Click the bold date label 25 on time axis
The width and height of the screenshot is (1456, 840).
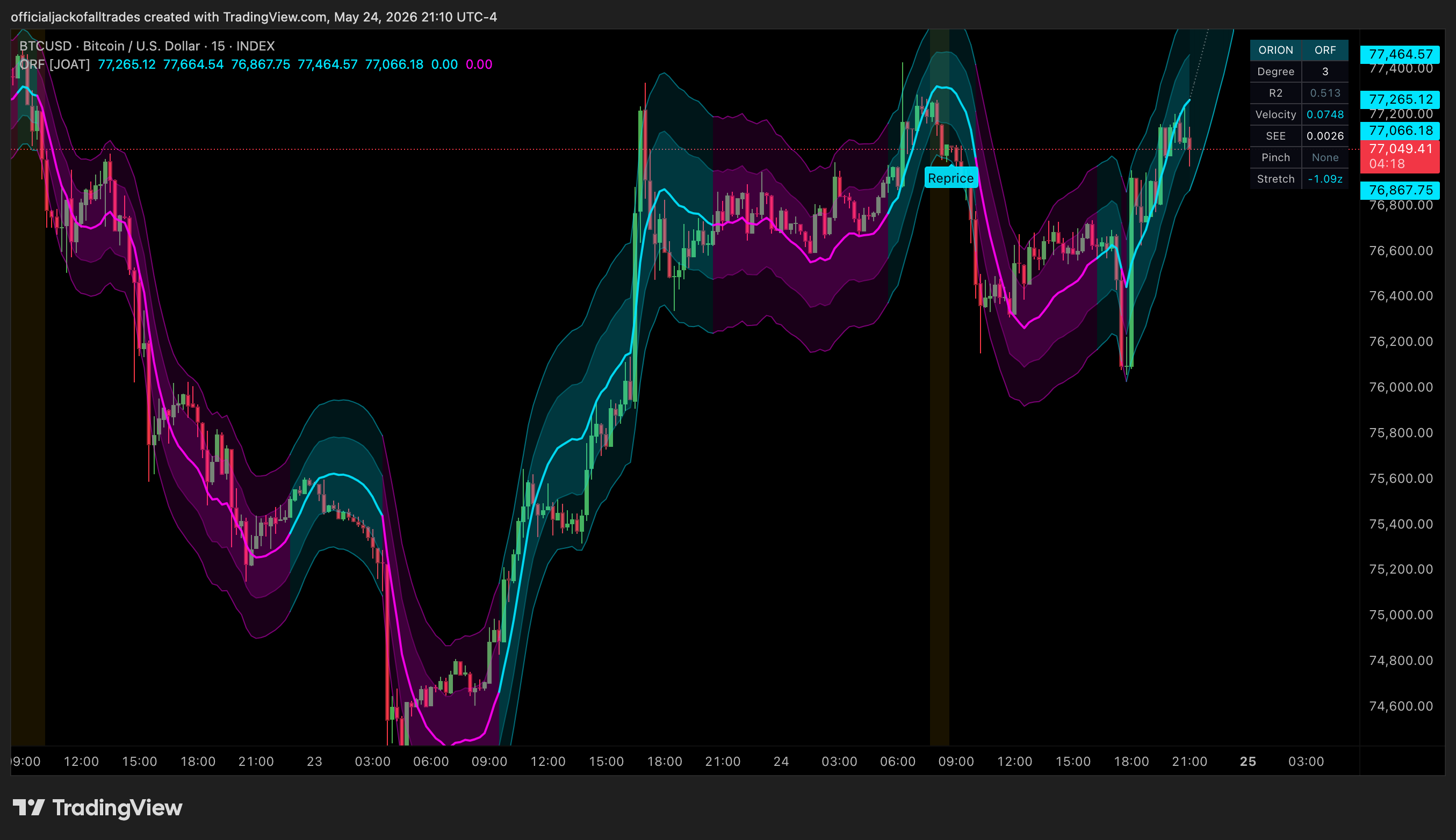click(x=1248, y=762)
